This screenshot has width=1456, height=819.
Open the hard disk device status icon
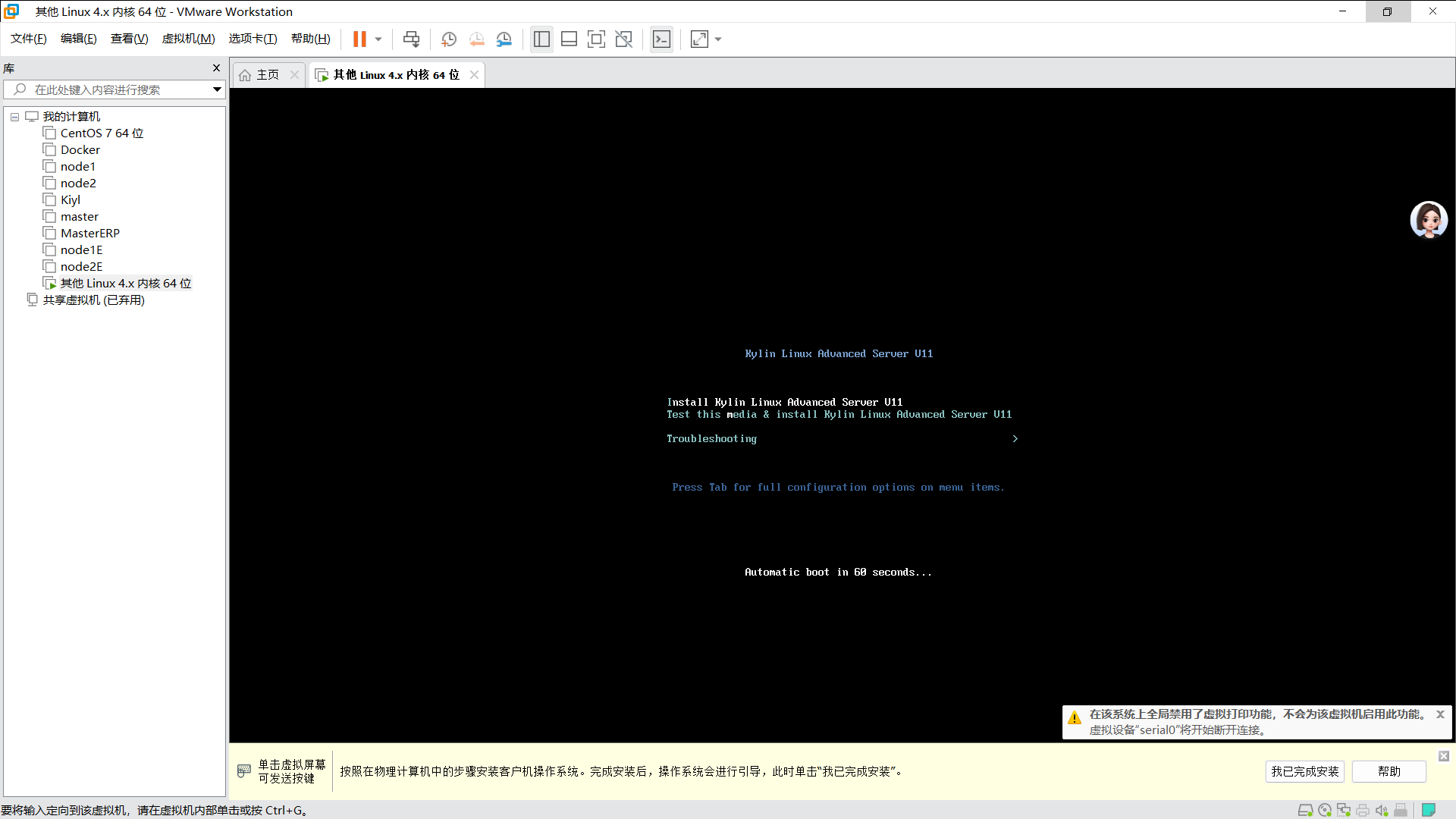click(x=1306, y=810)
